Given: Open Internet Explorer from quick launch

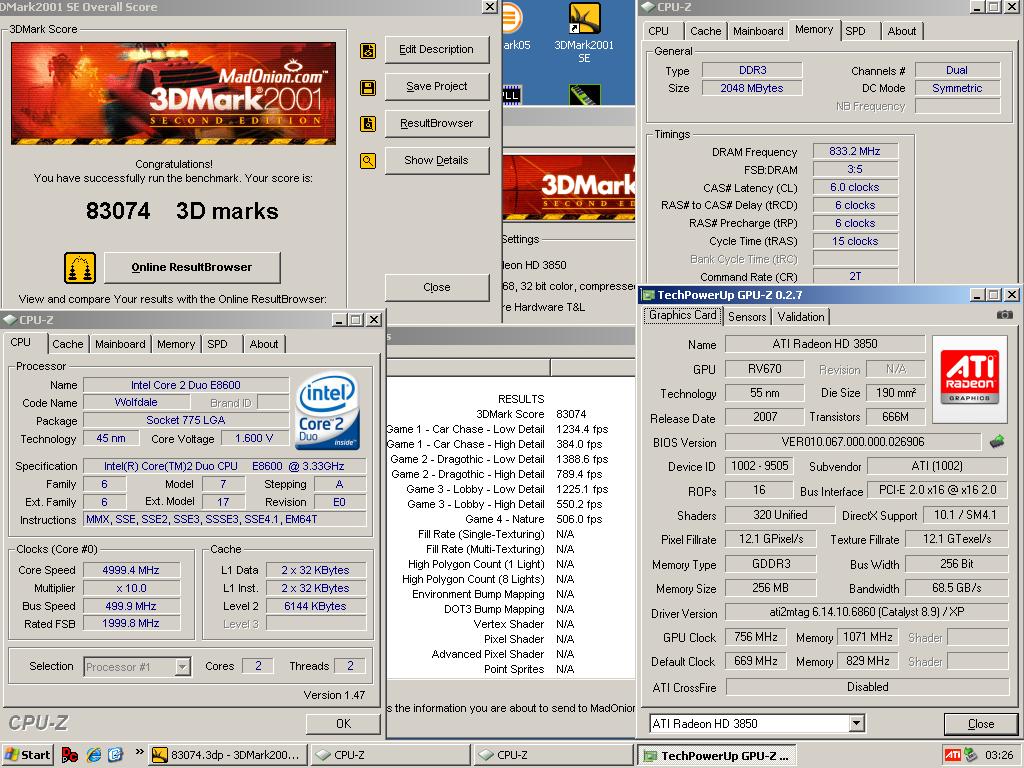Looking at the screenshot, I should point(94,755).
